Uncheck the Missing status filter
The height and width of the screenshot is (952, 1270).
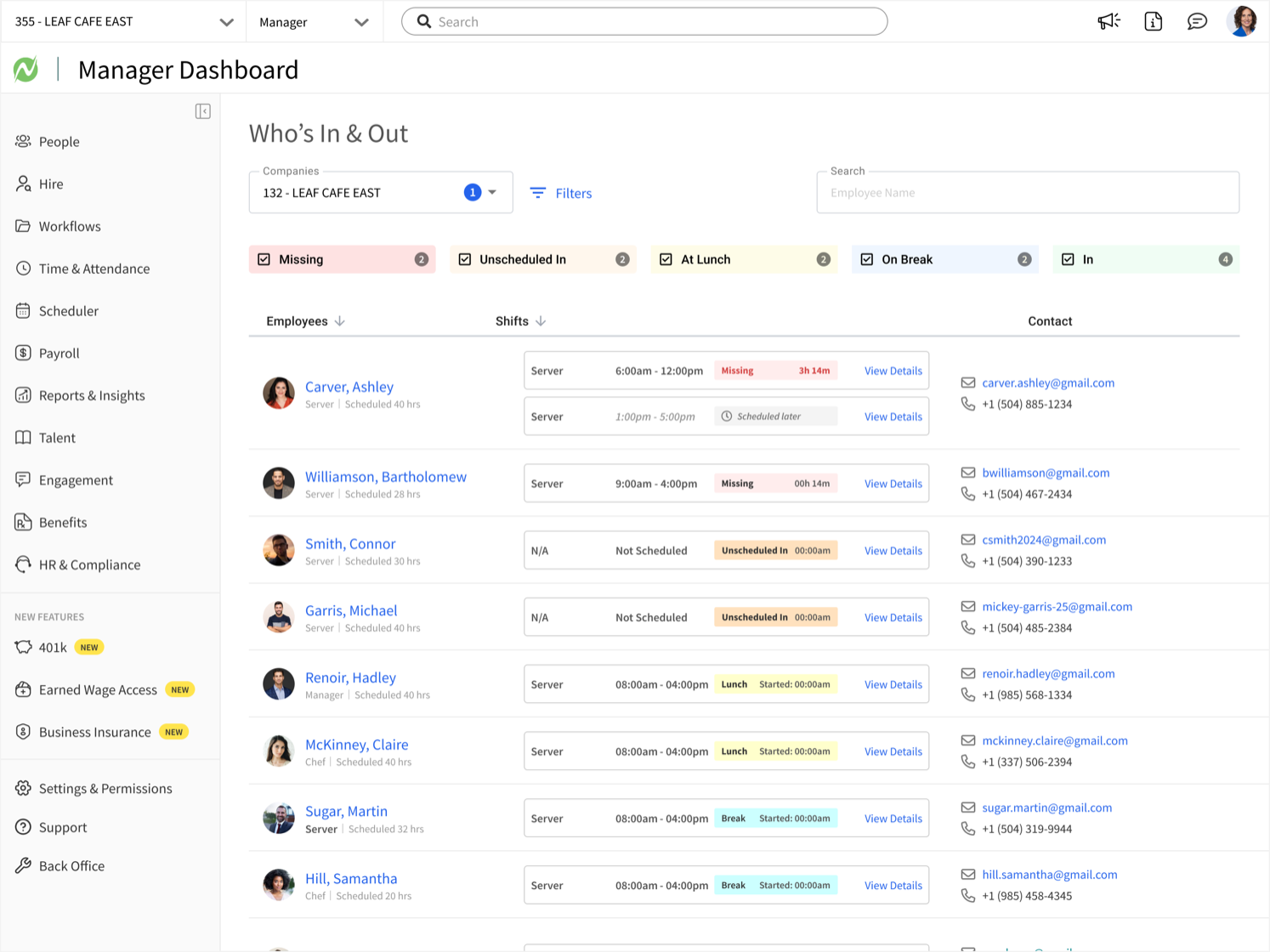point(264,259)
